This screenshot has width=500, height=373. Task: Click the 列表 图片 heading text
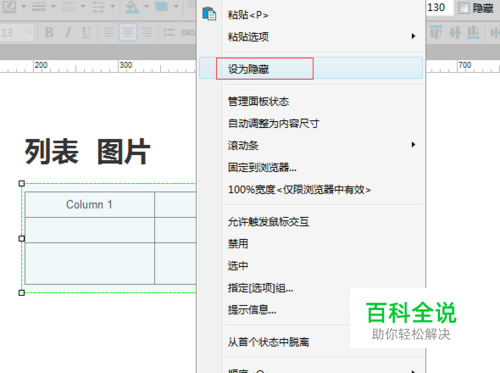tap(88, 152)
